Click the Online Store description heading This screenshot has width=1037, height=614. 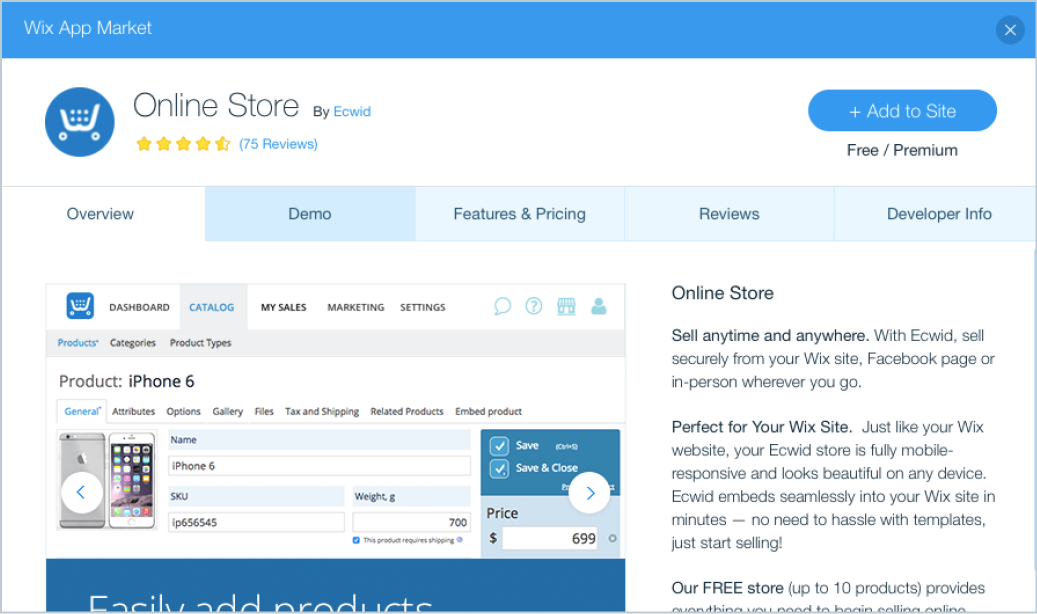pos(722,293)
